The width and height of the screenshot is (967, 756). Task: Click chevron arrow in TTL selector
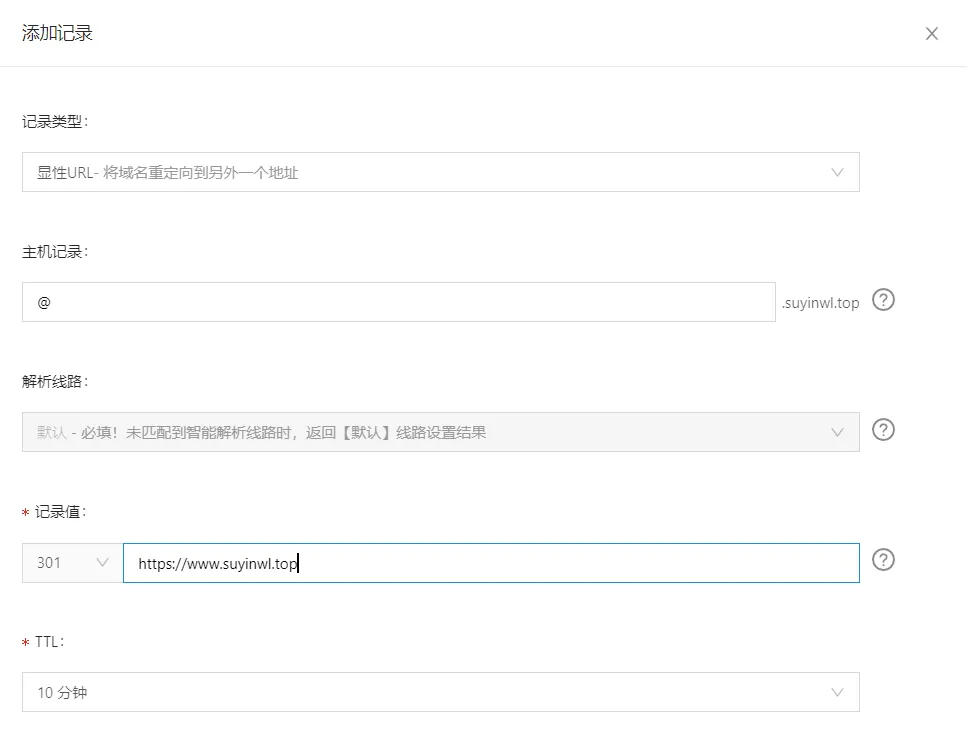(x=838, y=692)
